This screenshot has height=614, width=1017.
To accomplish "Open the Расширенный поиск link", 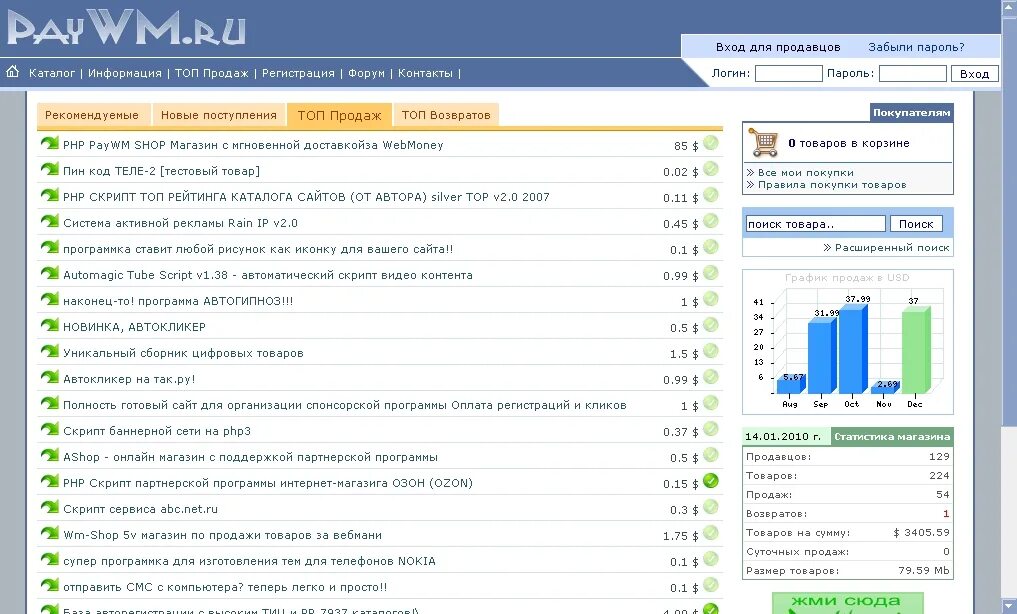I will point(892,248).
